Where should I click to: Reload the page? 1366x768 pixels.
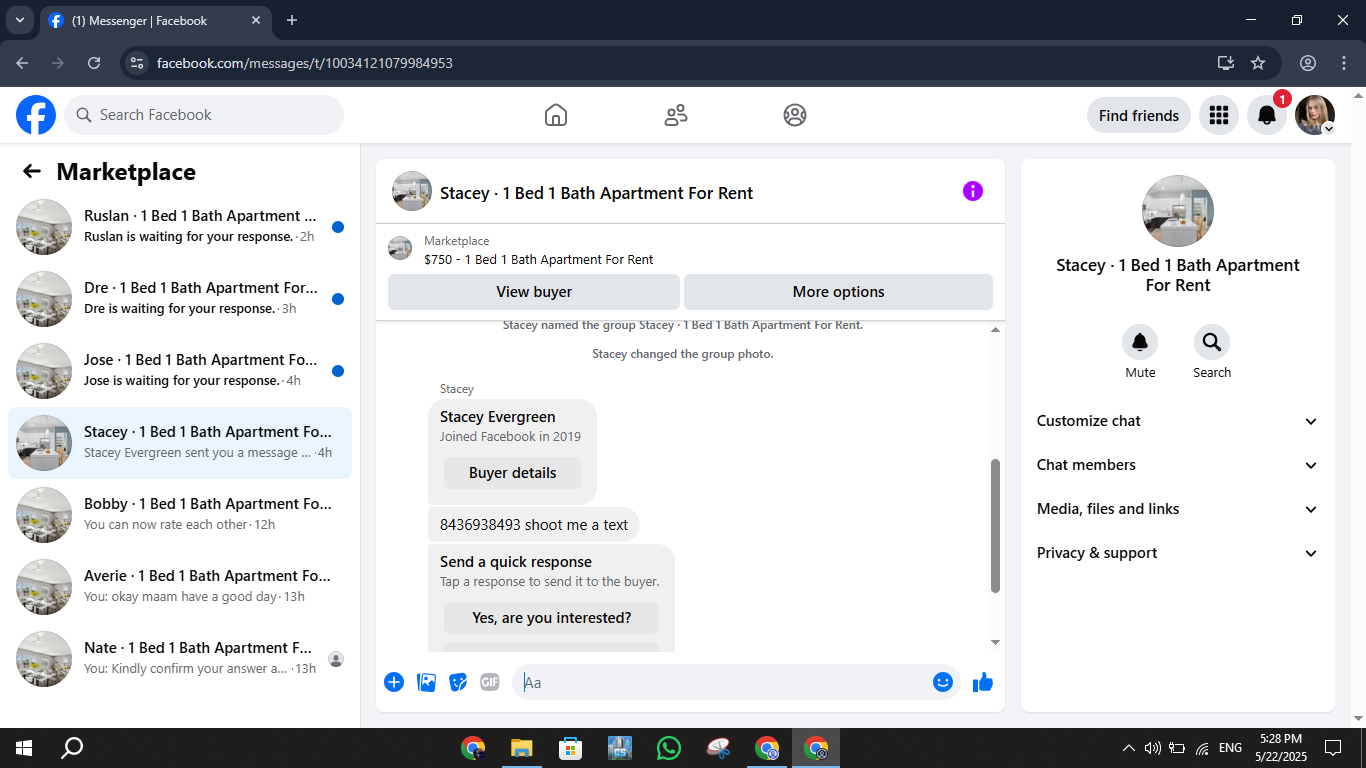pyautogui.click(x=94, y=63)
